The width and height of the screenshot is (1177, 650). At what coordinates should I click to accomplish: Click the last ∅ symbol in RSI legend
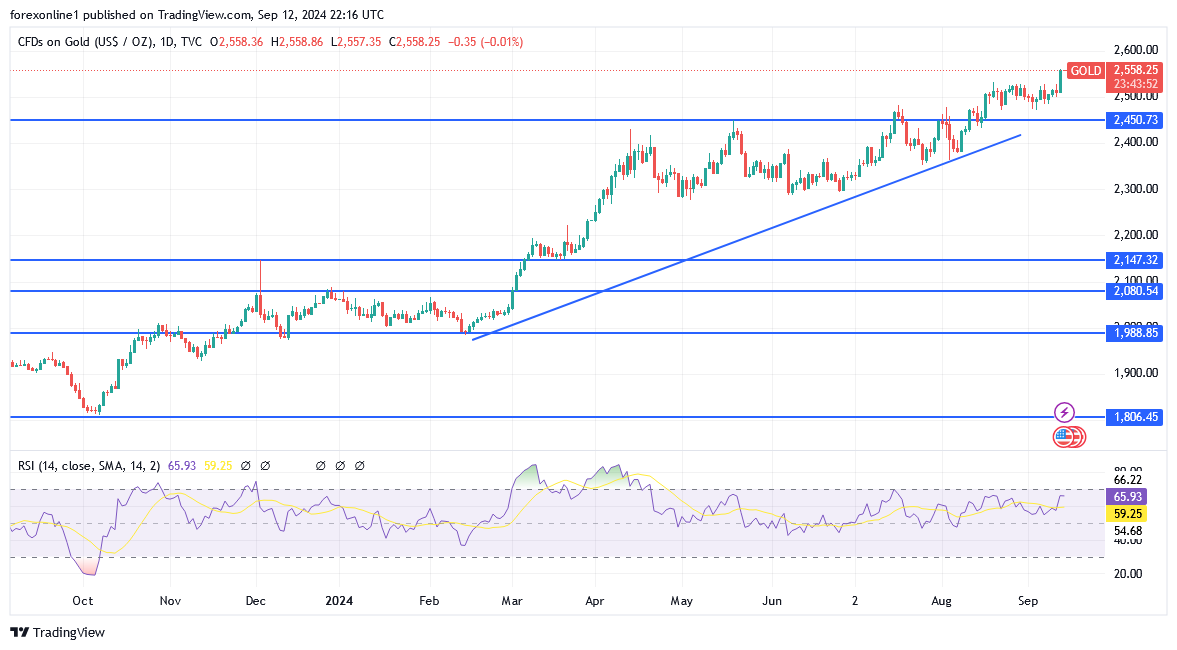359,466
